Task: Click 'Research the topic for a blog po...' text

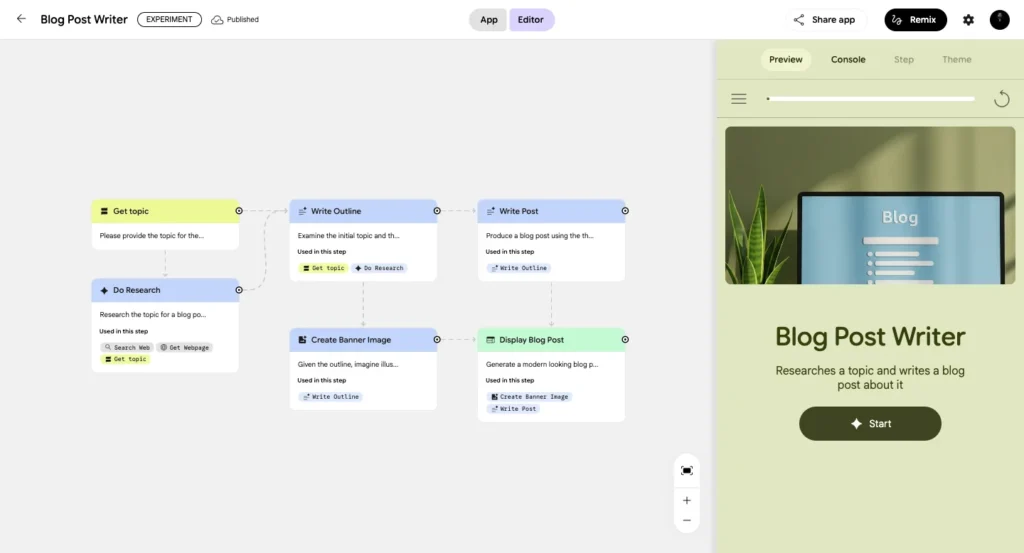Action: pos(152,315)
